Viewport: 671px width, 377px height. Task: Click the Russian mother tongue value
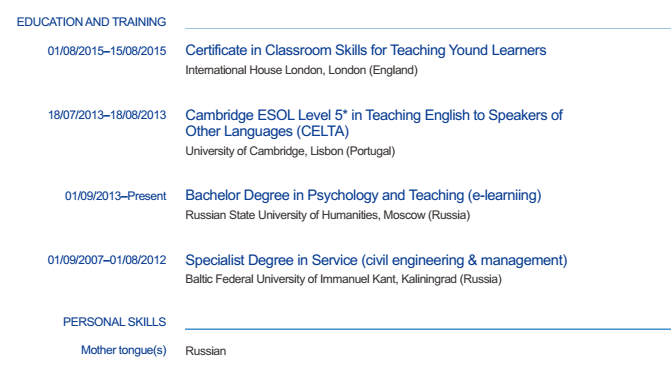coord(205,351)
